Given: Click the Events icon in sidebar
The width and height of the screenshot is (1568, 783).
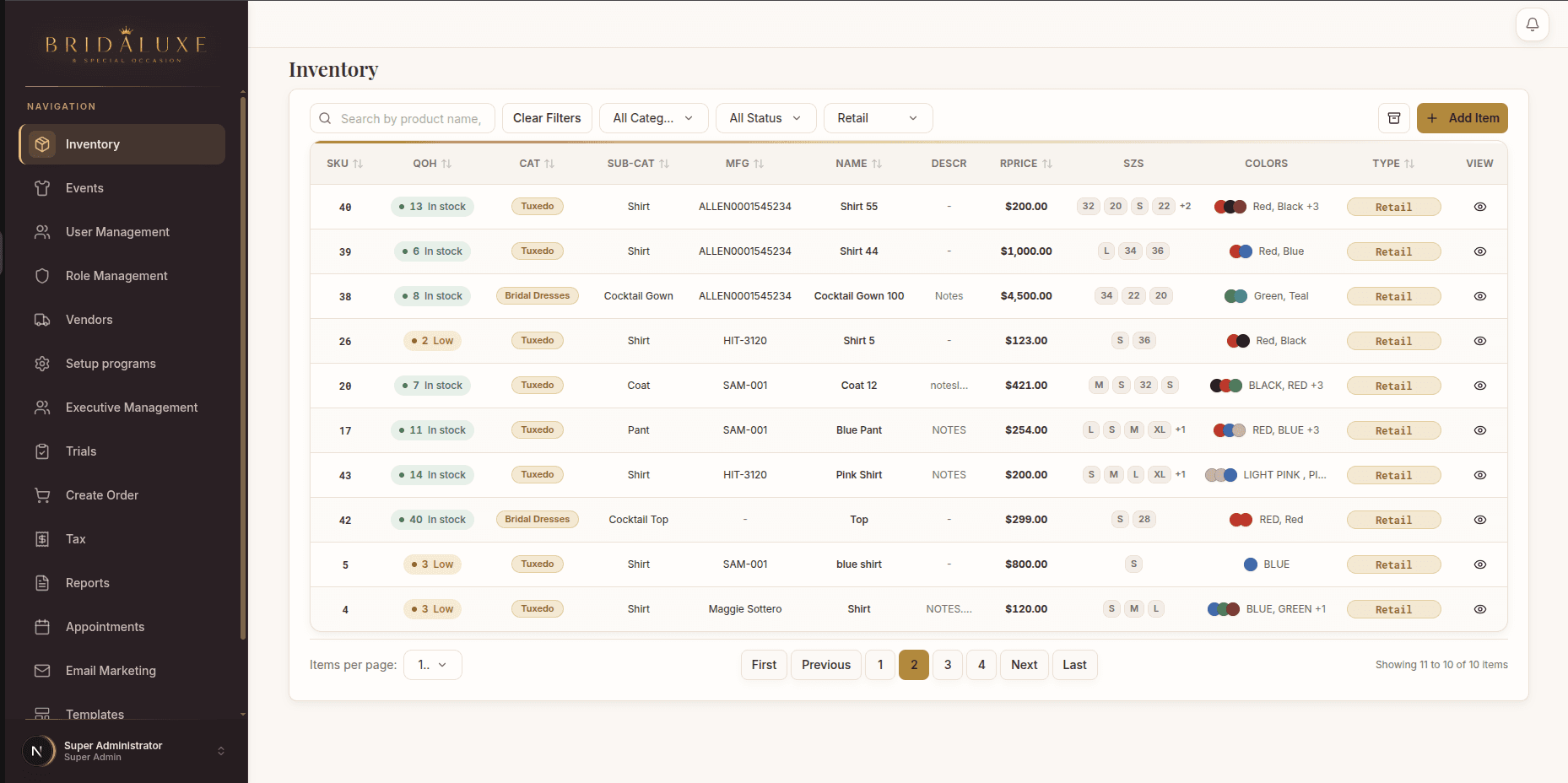Looking at the screenshot, I should (42, 188).
